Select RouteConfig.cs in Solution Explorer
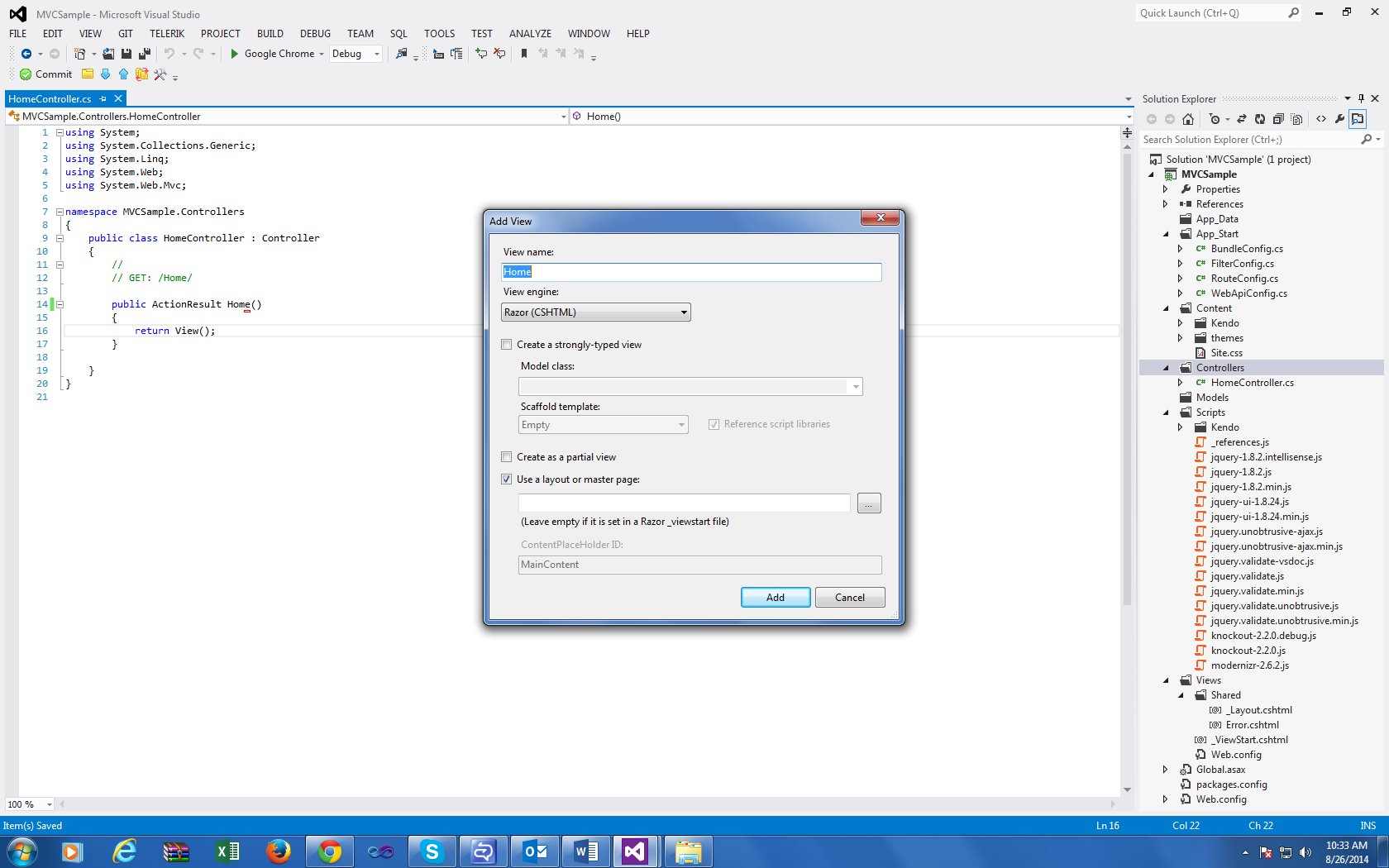The image size is (1389, 868). point(1244,279)
